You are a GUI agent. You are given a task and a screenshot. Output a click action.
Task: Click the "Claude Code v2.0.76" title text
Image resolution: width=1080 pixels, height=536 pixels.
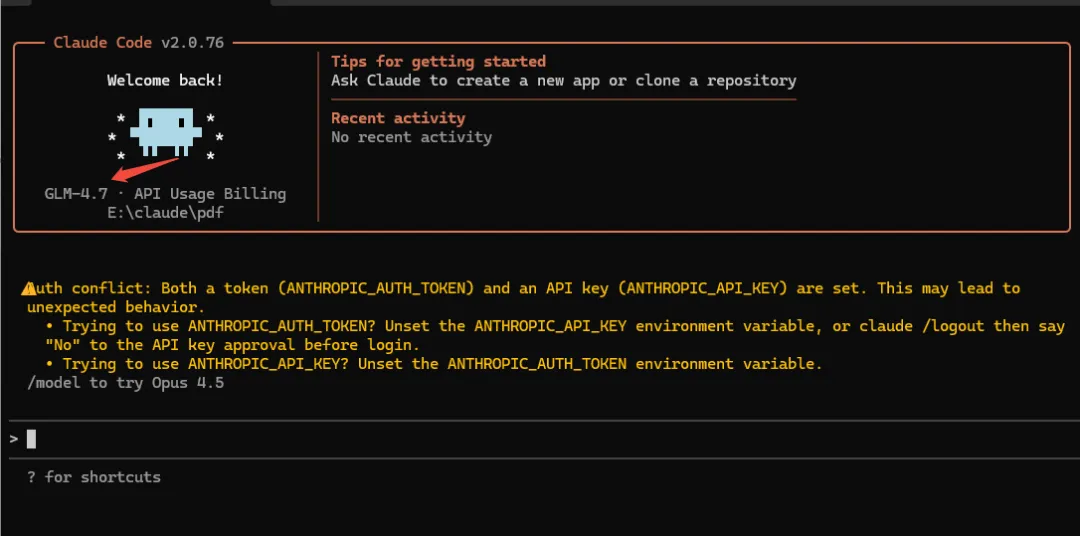tap(138, 43)
